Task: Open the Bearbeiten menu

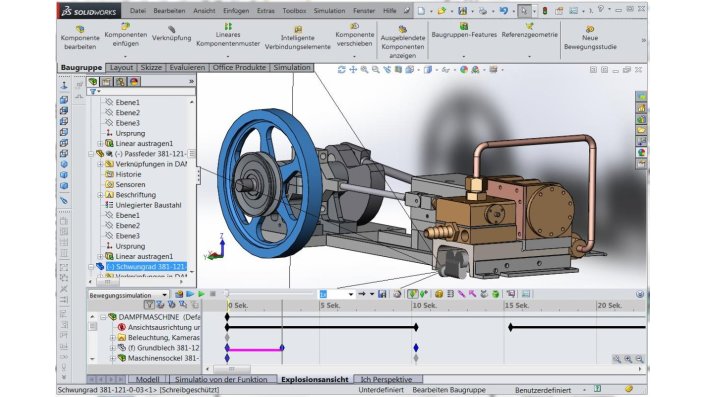Action: click(x=169, y=11)
